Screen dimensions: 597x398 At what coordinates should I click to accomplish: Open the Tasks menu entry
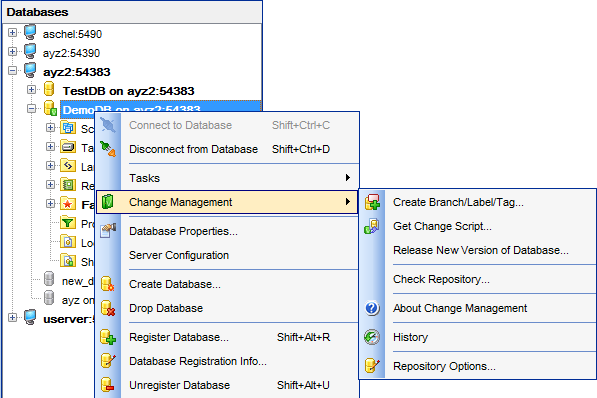click(x=227, y=178)
